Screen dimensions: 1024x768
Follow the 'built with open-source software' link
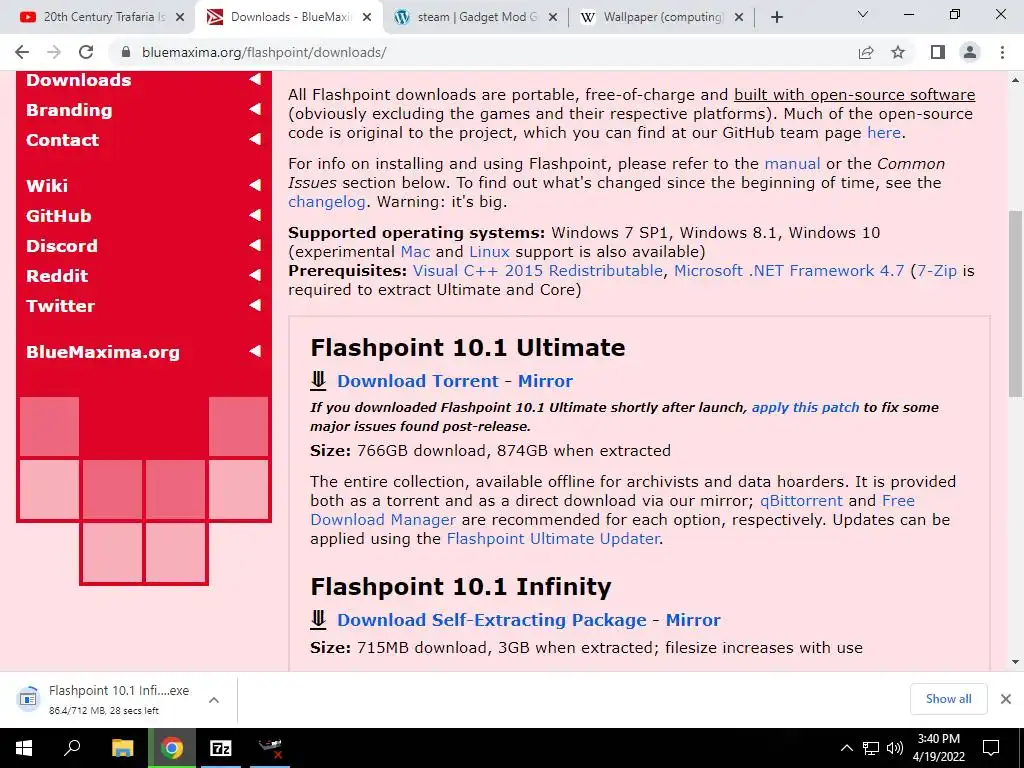coord(854,95)
